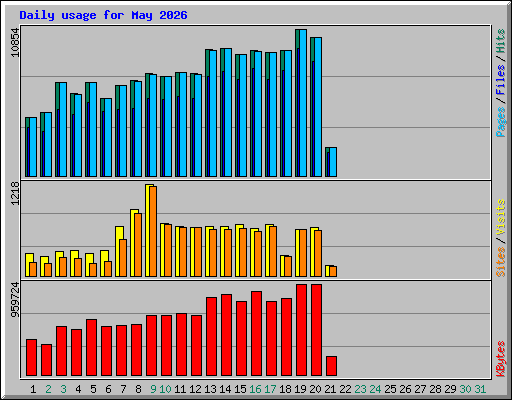
Task: Click day 11 on the date axis
Action: coord(180,389)
